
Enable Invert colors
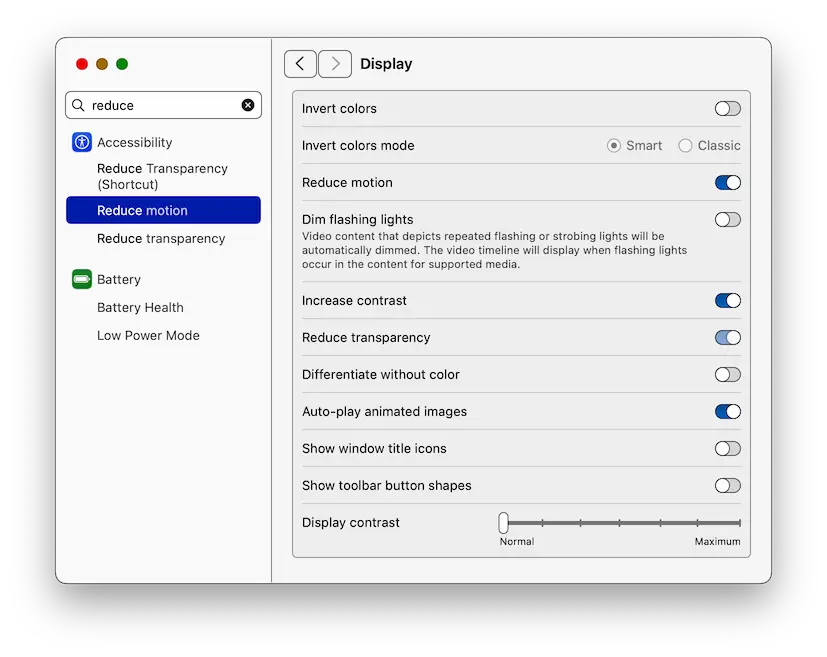pyautogui.click(x=727, y=108)
